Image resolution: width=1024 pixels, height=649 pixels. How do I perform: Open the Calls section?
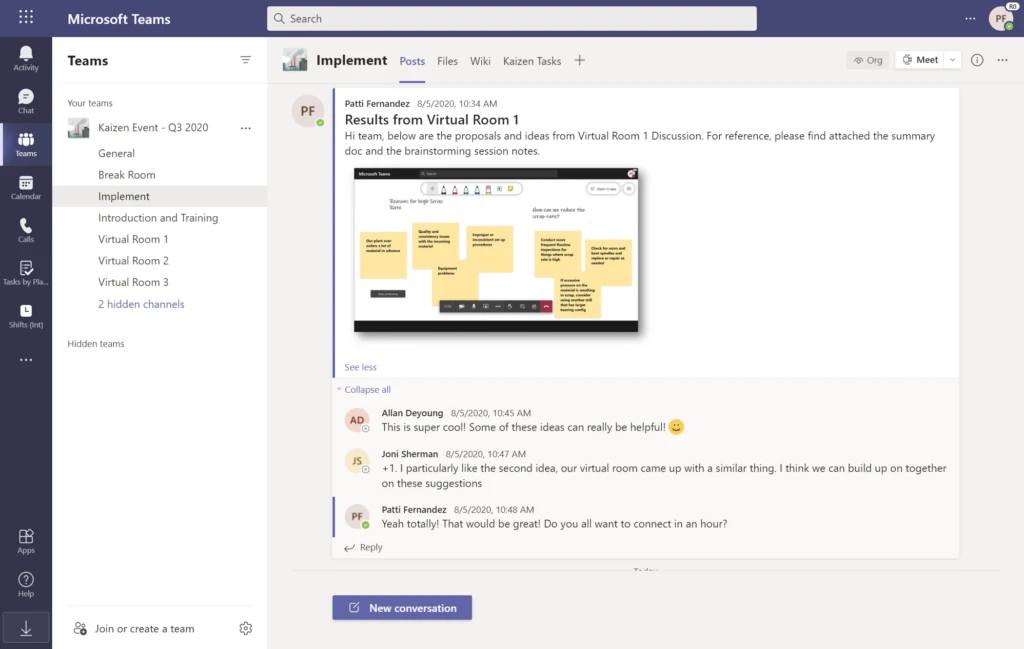[25, 230]
